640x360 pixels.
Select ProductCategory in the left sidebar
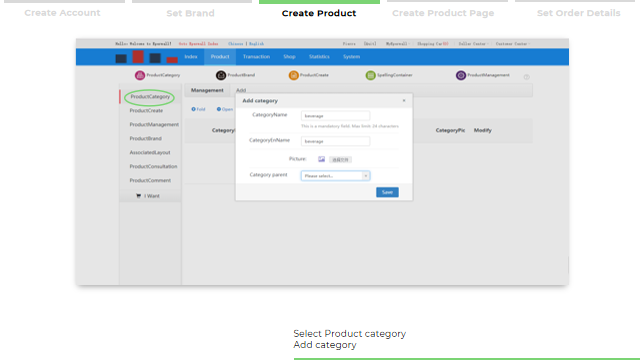pos(150,97)
